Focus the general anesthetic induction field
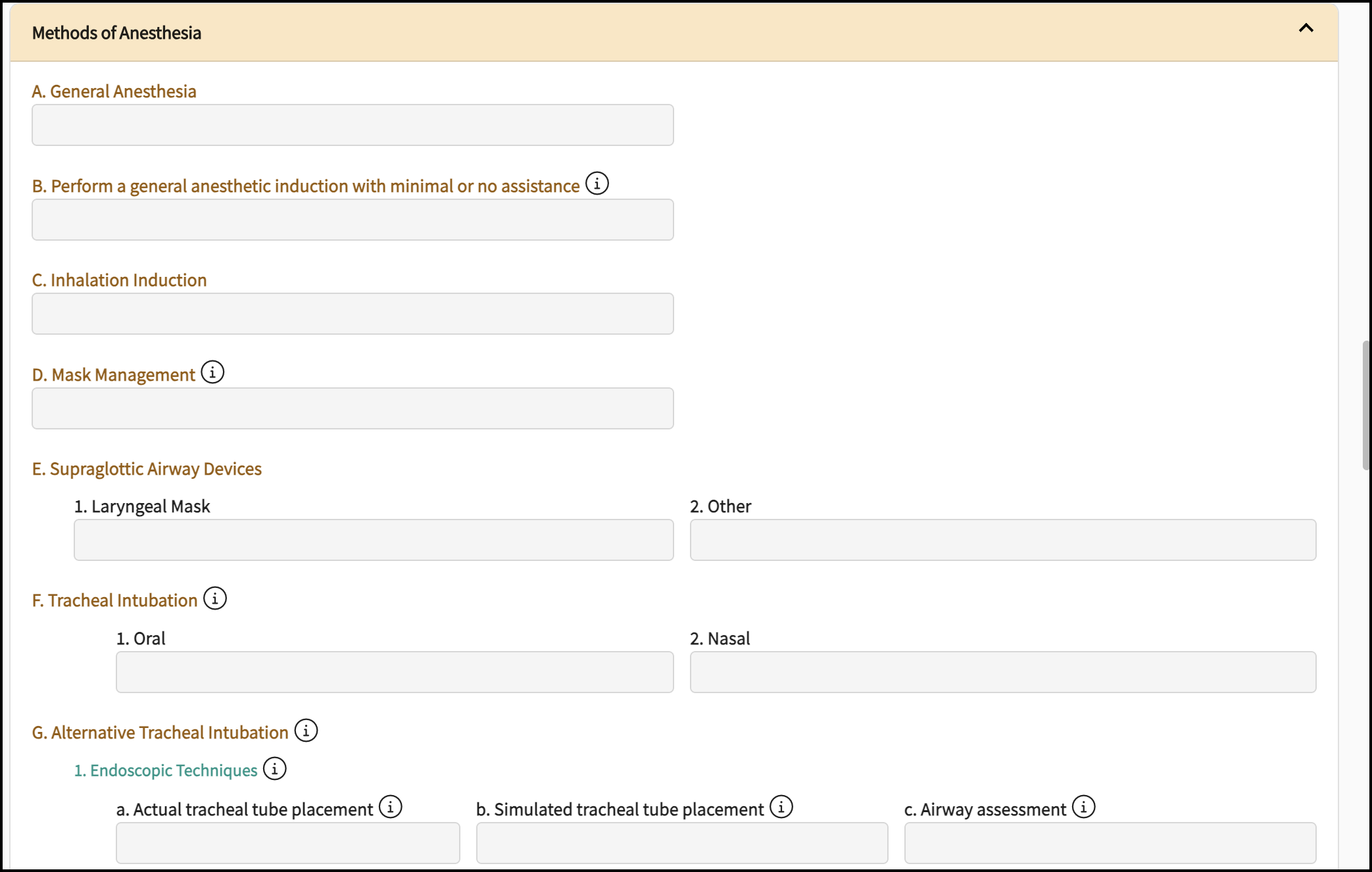 tap(353, 220)
